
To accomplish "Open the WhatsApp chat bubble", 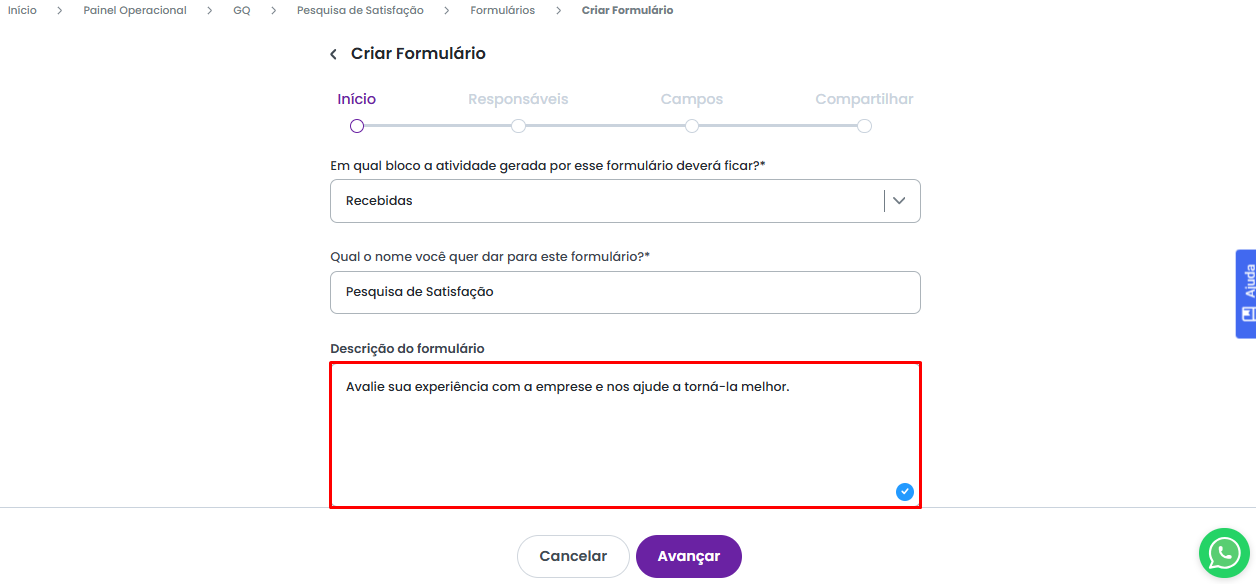I will click(x=1224, y=553).
